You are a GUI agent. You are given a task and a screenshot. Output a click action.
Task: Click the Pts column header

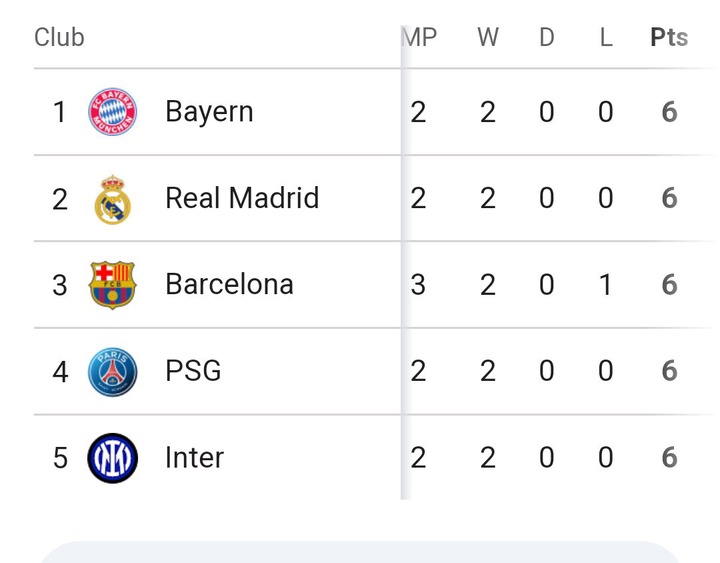pyautogui.click(x=669, y=38)
